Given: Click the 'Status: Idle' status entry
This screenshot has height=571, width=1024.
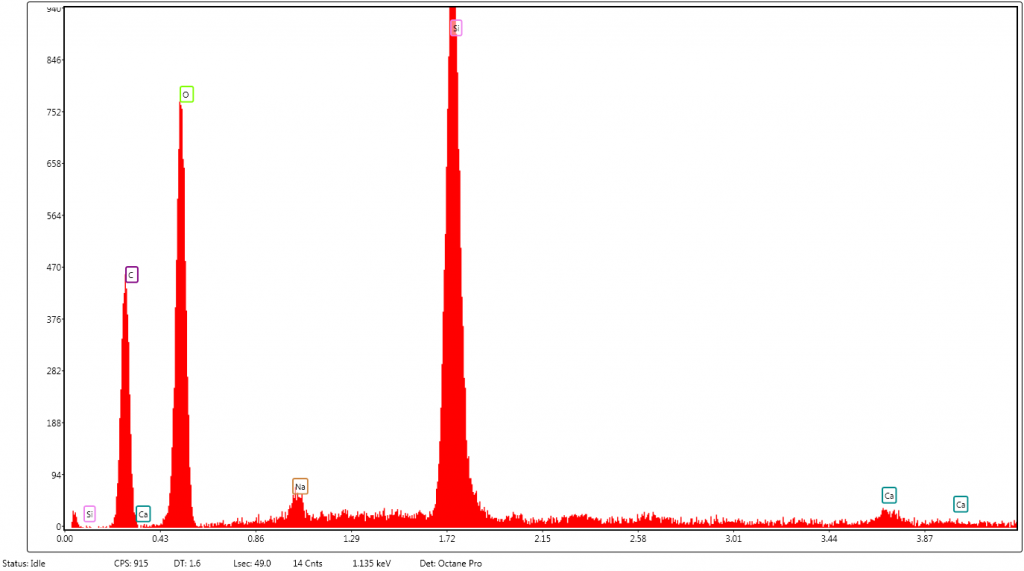Looking at the screenshot, I should pos(24,563).
